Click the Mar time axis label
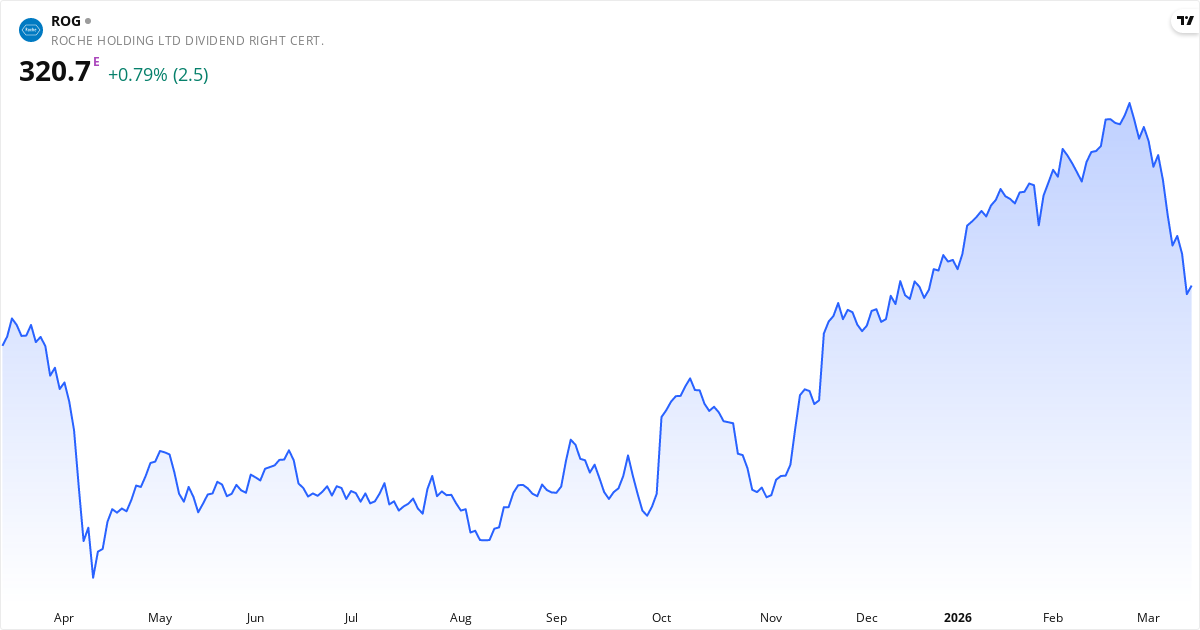 1148,618
